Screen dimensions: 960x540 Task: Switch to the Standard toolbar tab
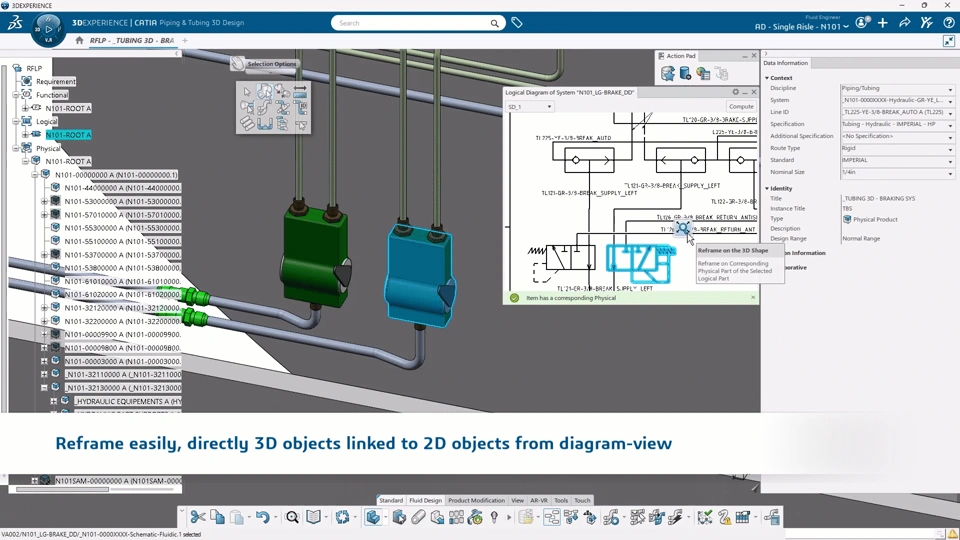click(391, 500)
